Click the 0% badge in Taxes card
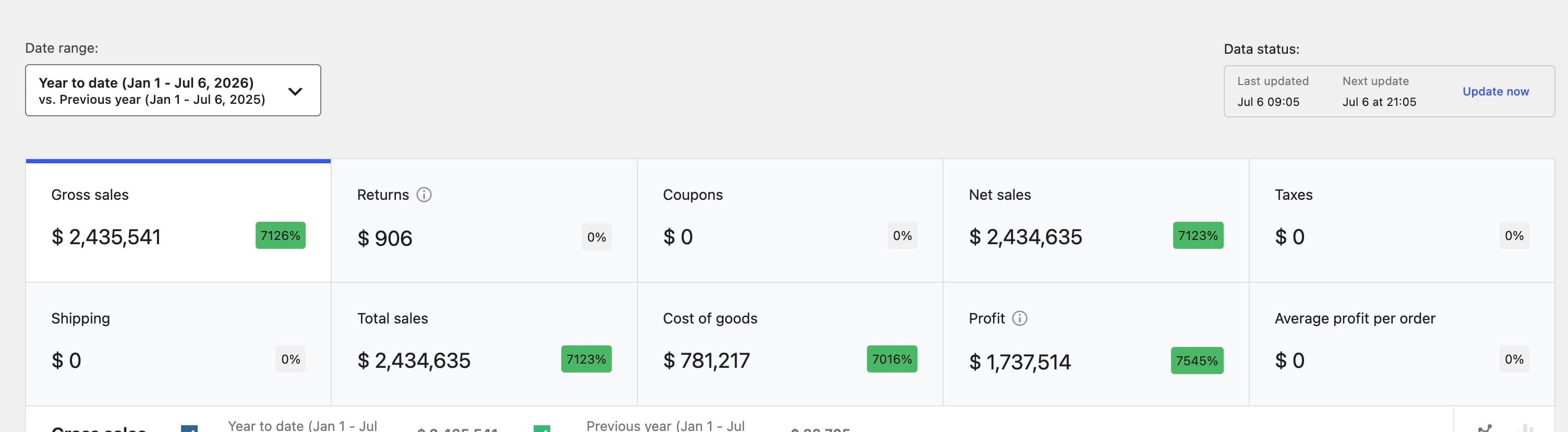The height and width of the screenshot is (432, 1568). click(x=1514, y=235)
